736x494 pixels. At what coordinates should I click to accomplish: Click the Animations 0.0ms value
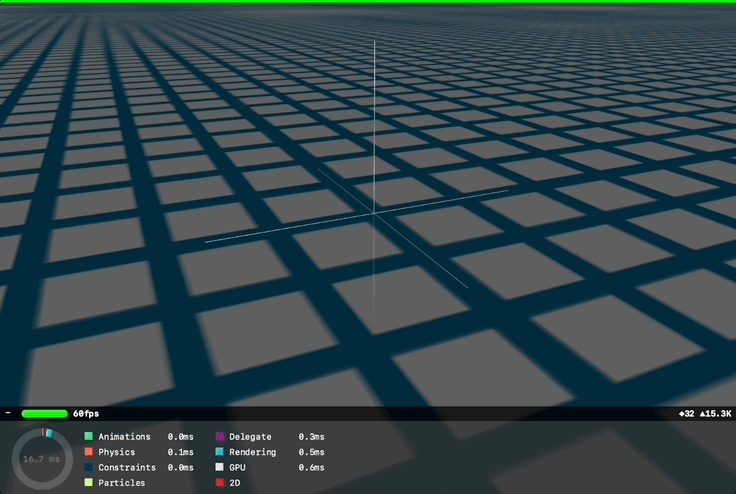click(x=181, y=437)
